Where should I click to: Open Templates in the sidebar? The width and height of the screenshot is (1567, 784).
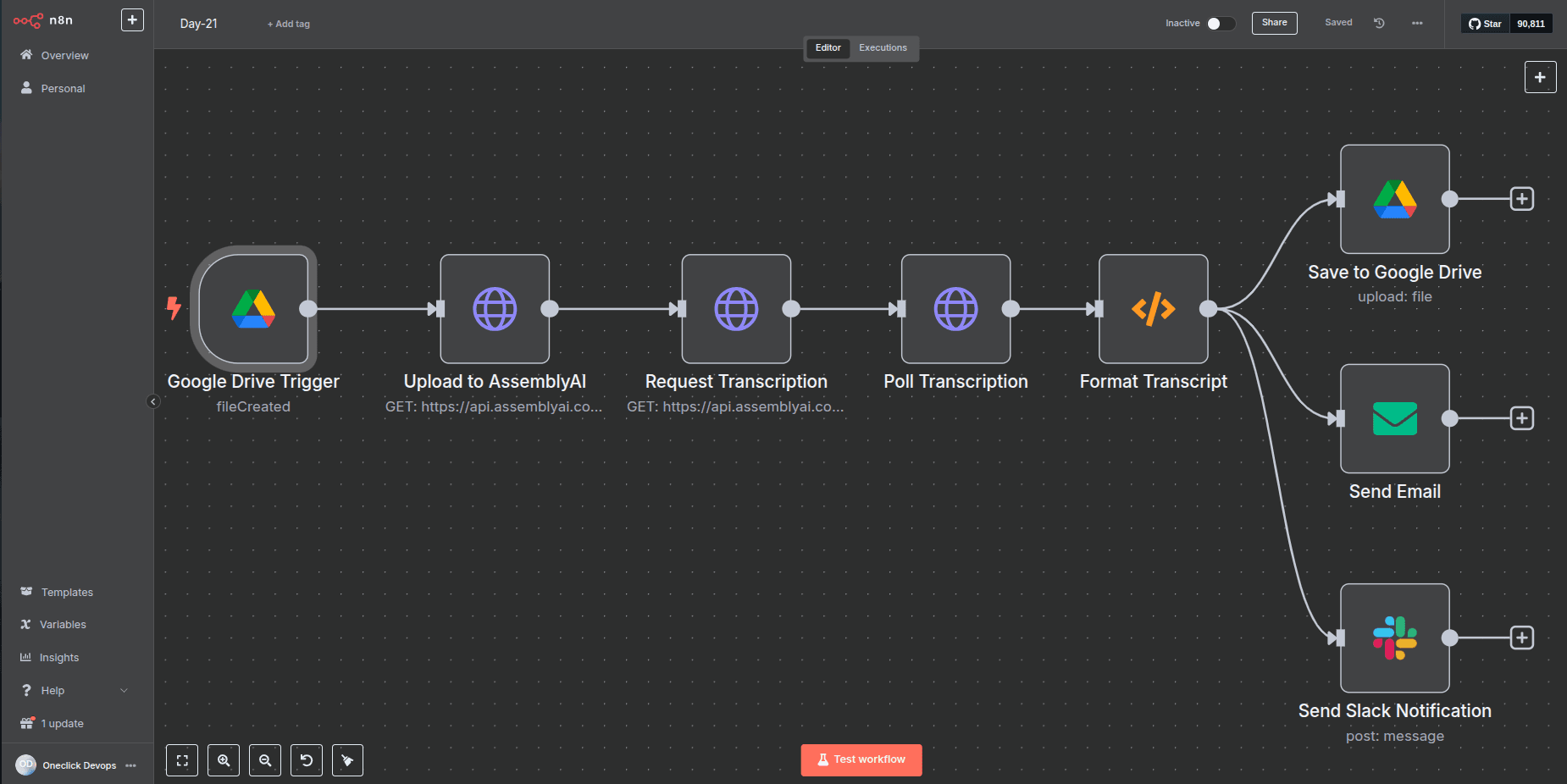click(x=67, y=592)
